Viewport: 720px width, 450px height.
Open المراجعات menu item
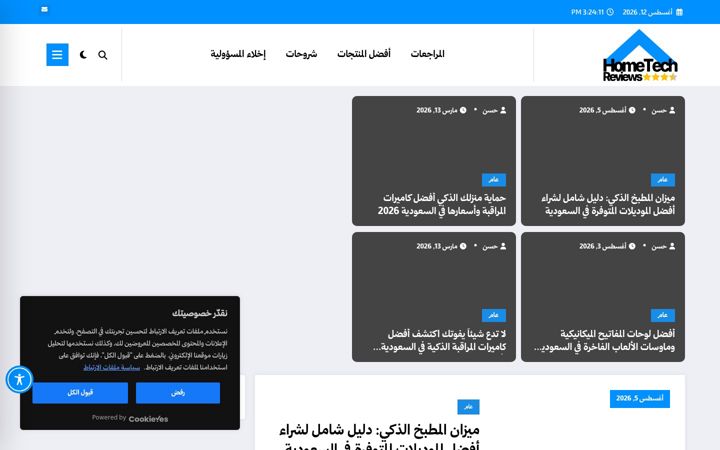[428, 54]
